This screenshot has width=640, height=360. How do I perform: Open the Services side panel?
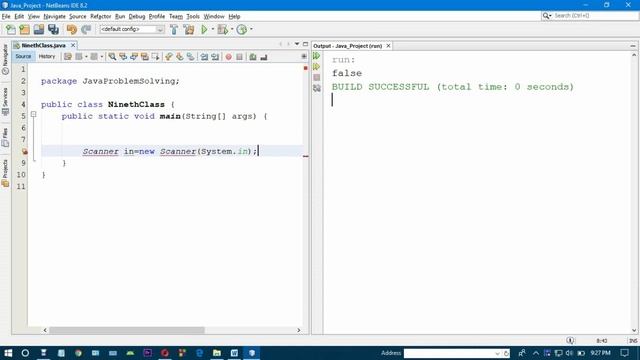click(5, 102)
